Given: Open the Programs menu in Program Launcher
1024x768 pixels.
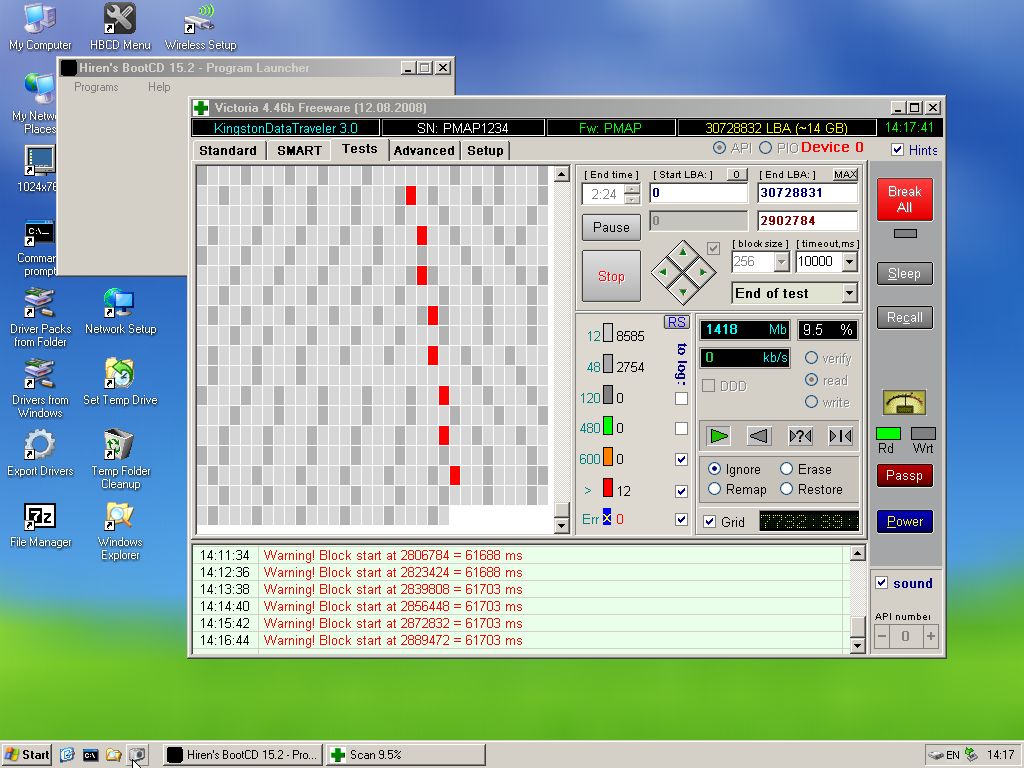Looking at the screenshot, I should 96,87.
